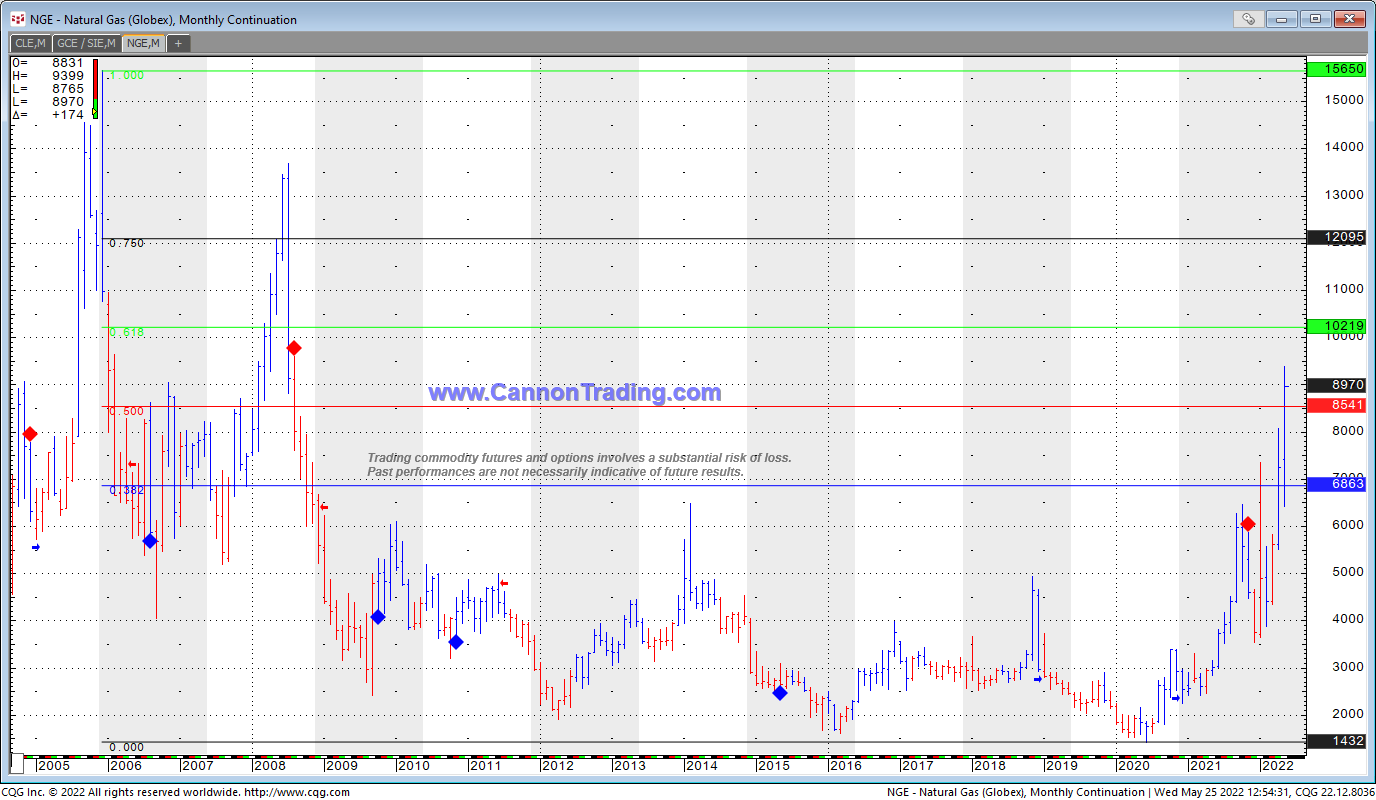The image size is (1376, 800).
Task: Click the www.CannonTrading.com watermark text
Action: (x=574, y=393)
